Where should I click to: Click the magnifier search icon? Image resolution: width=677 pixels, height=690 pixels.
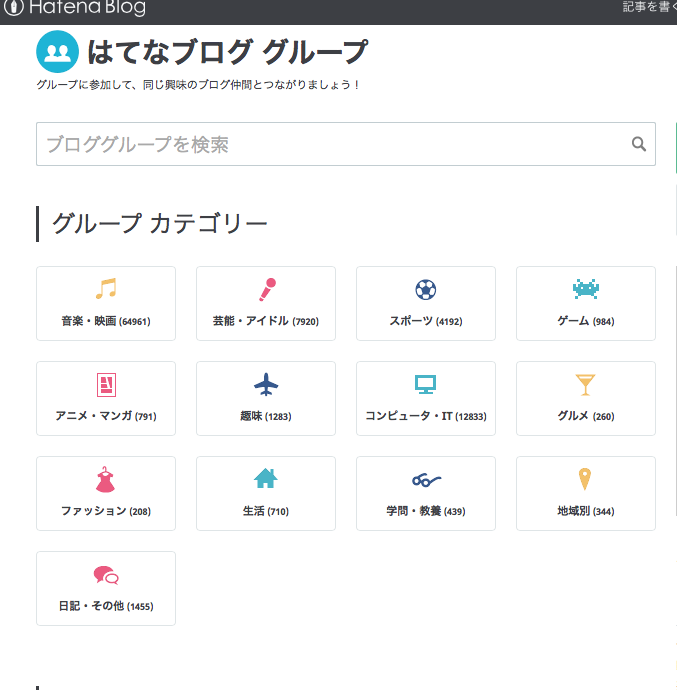[x=639, y=144]
